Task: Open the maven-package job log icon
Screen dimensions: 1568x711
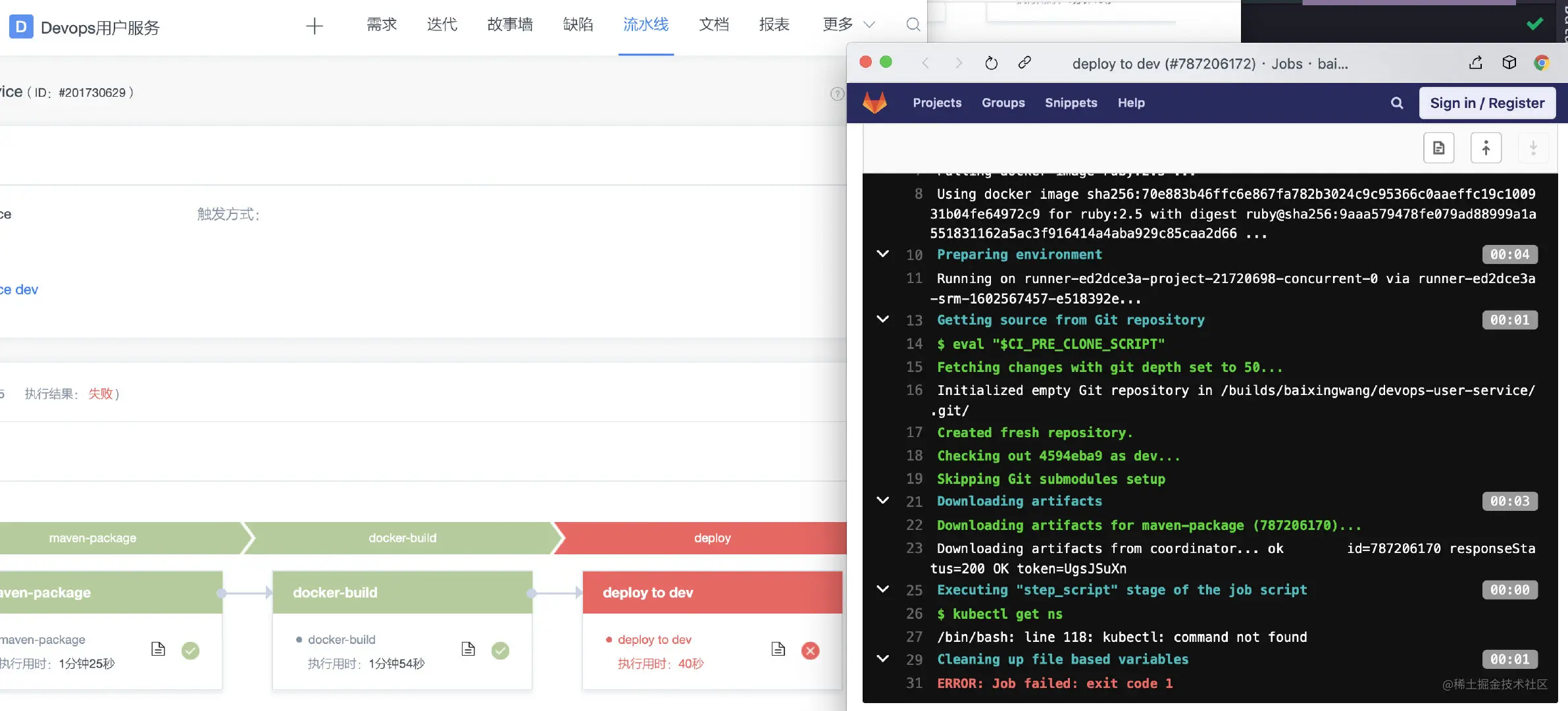Action: 158,649
